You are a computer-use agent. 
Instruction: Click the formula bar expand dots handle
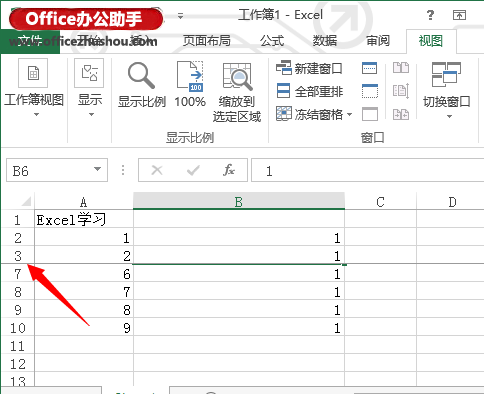pyautogui.click(x=123, y=170)
